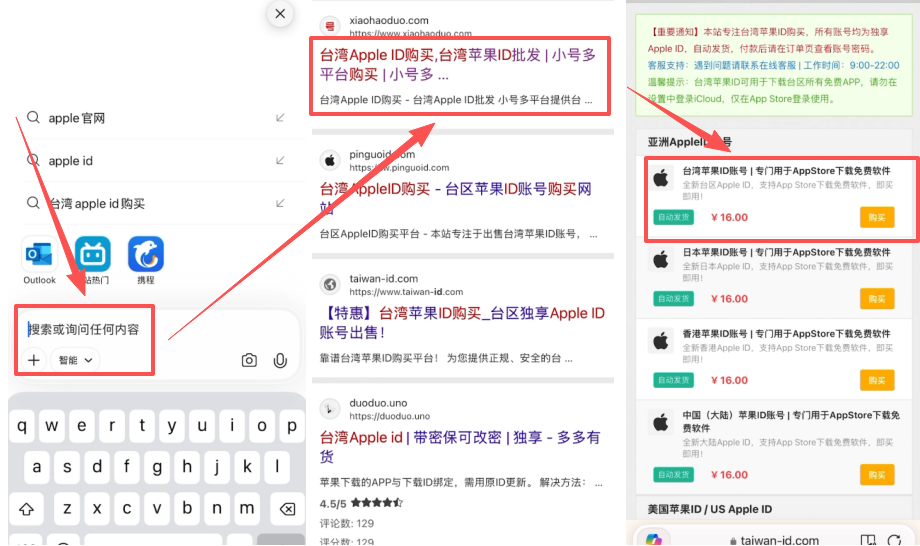Click 自动发货 tag on 香港苹果ID账号
Image resolution: width=920 pixels, height=546 pixels.
tap(673, 380)
